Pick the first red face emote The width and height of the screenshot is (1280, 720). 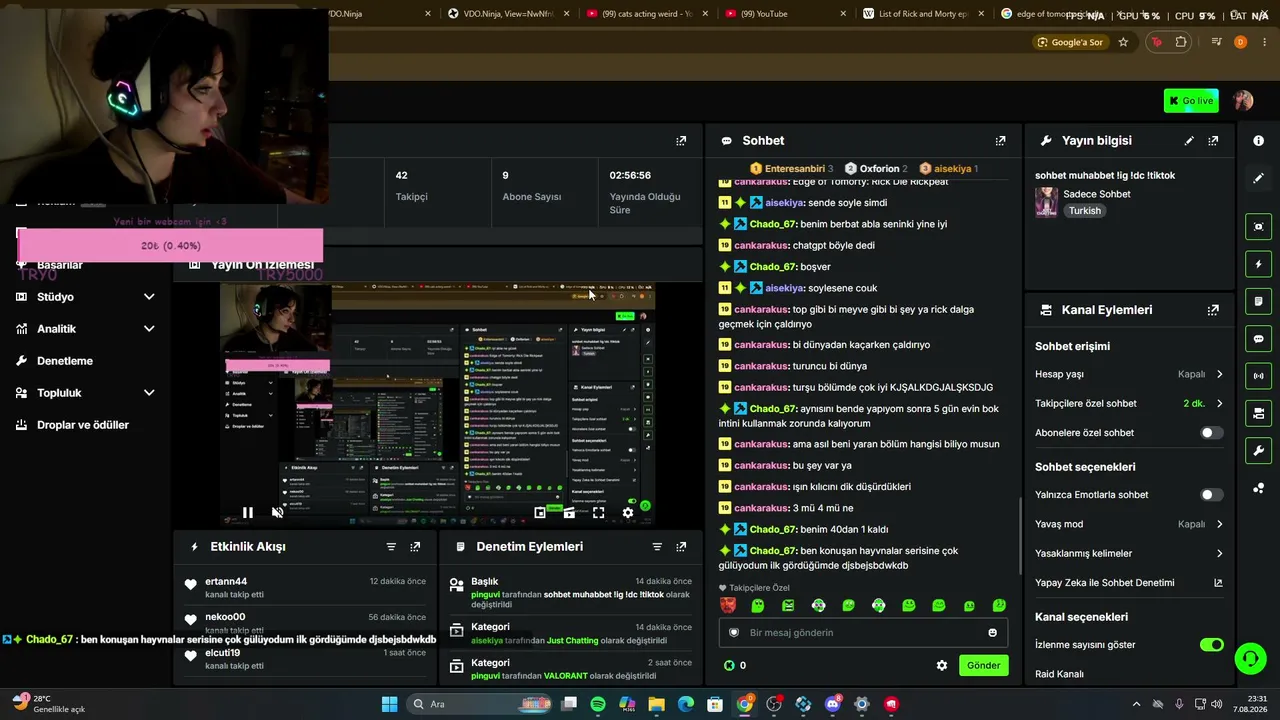click(x=728, y=605)
